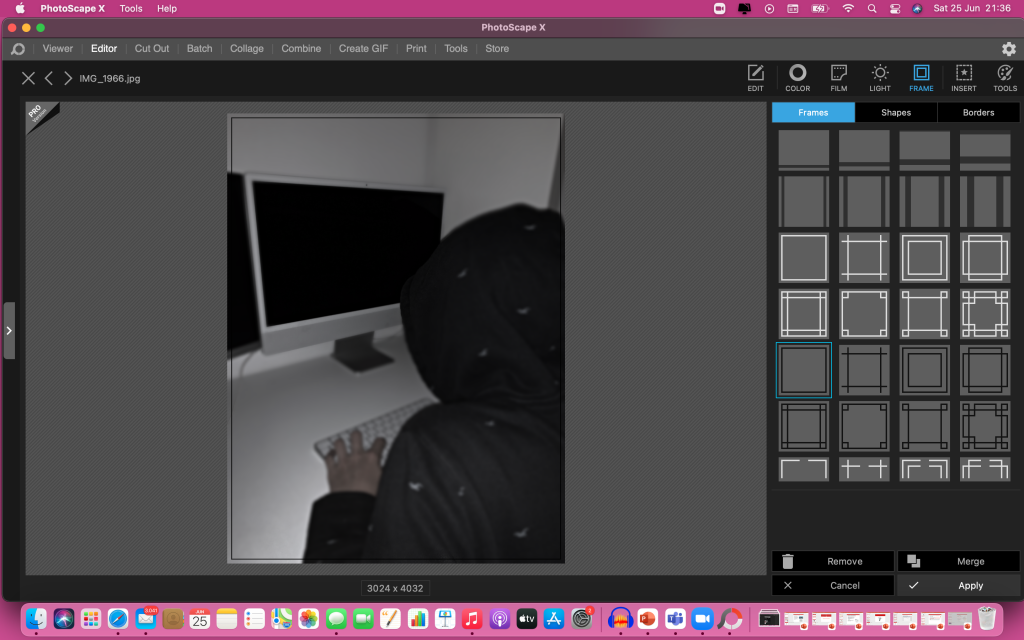Image resolution: width=1024 pixels, height=640 pixels.
Task: Open the TOOLS panel icon
Action: click(1004, 78)
